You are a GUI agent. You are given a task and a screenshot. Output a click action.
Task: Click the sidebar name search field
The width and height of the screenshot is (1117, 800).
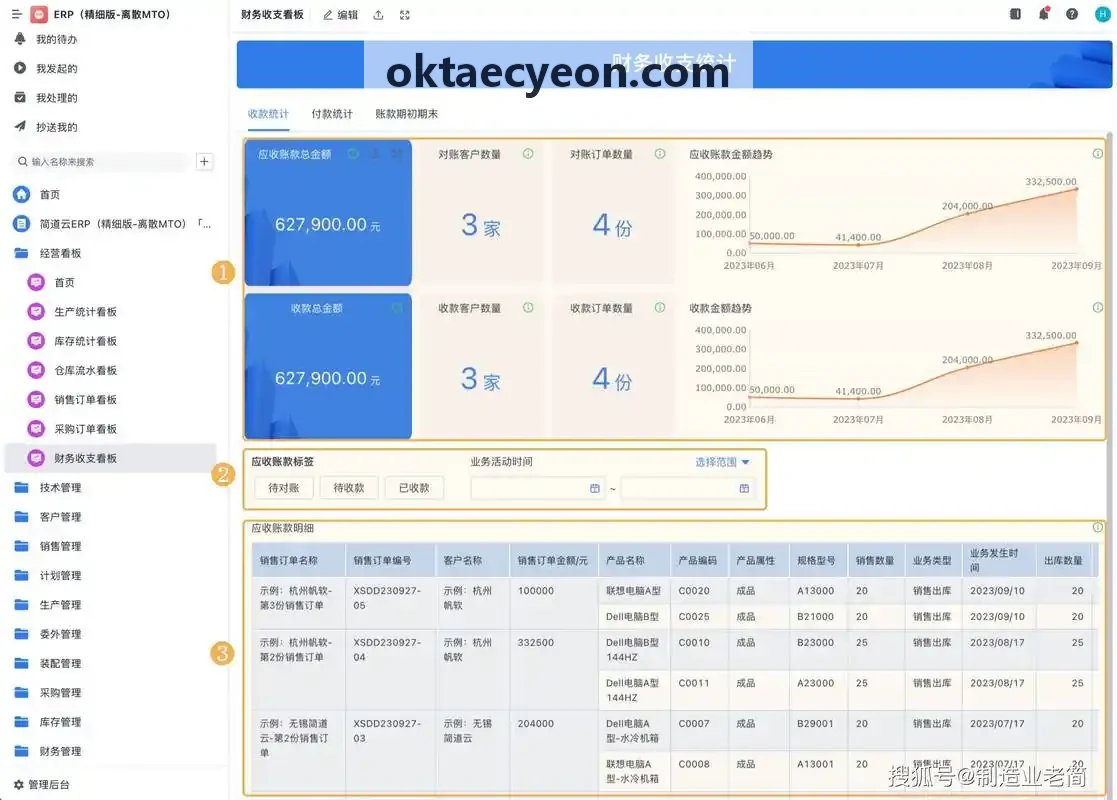(x=101, y=162)
